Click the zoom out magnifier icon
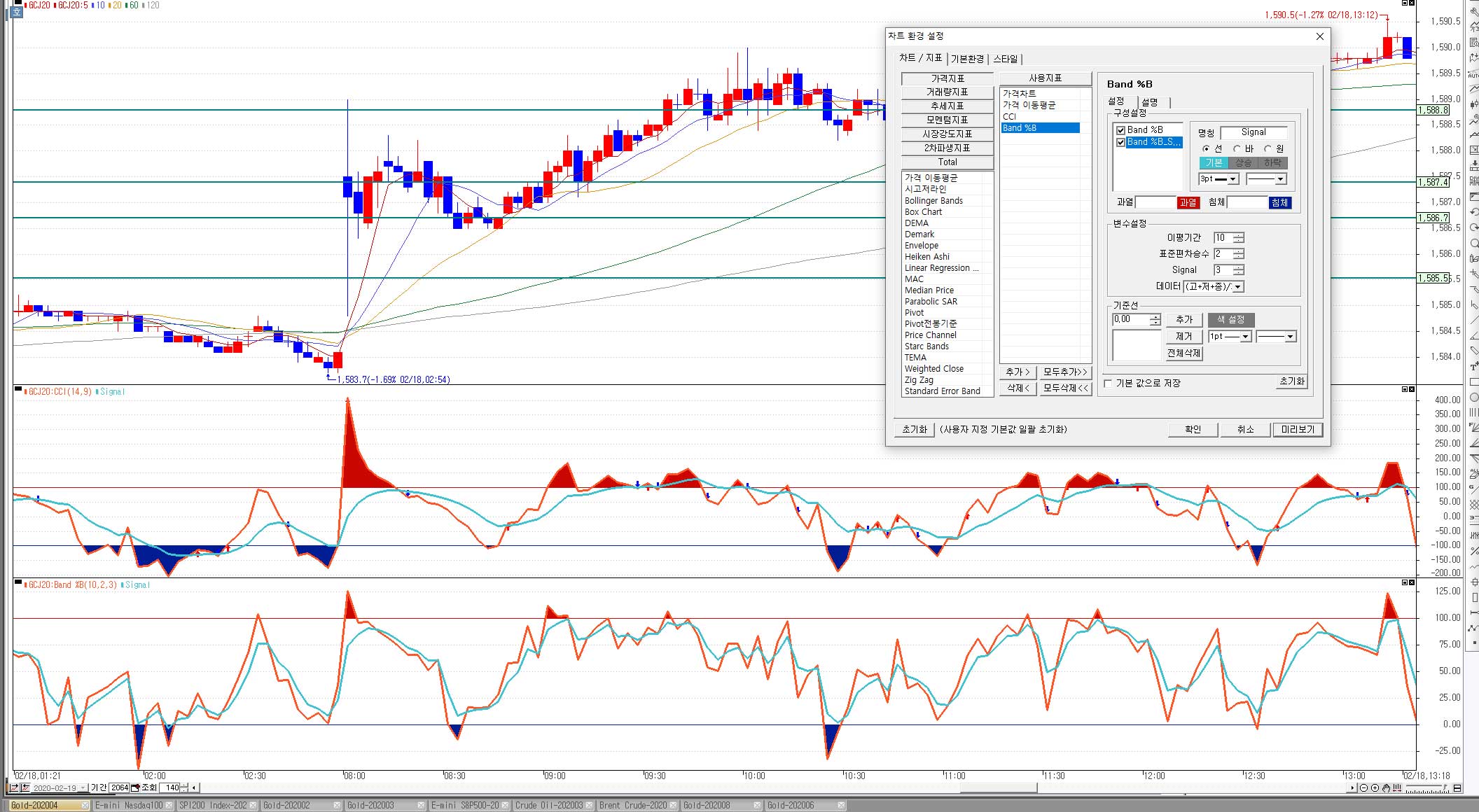Viewport: 1479px width, 812px height. pyautogui.click(x=1363, y=787)
